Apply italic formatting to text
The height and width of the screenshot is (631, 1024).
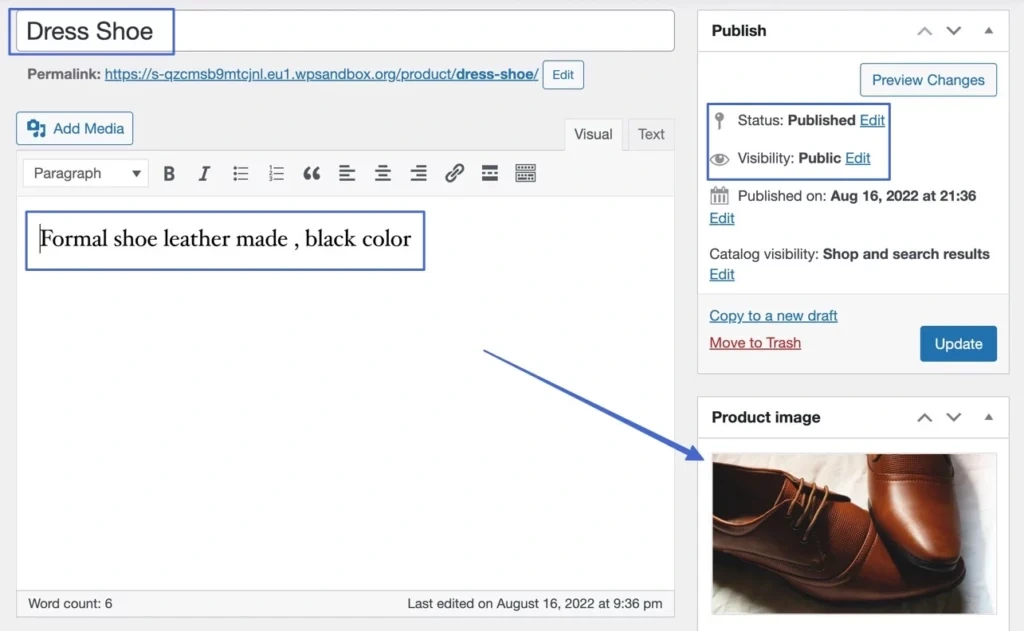[x=204, y=174]
